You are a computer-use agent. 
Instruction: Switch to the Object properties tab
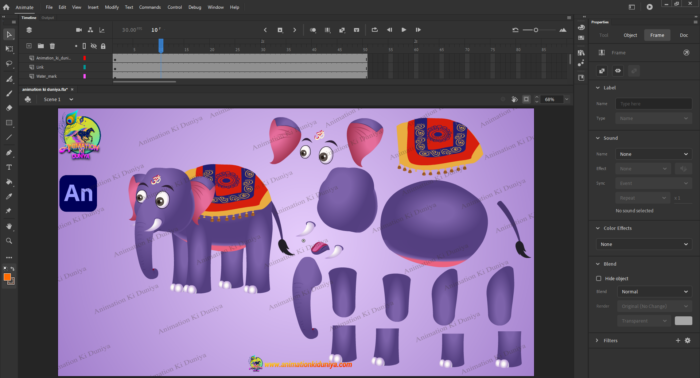click(x=630, y=35)
